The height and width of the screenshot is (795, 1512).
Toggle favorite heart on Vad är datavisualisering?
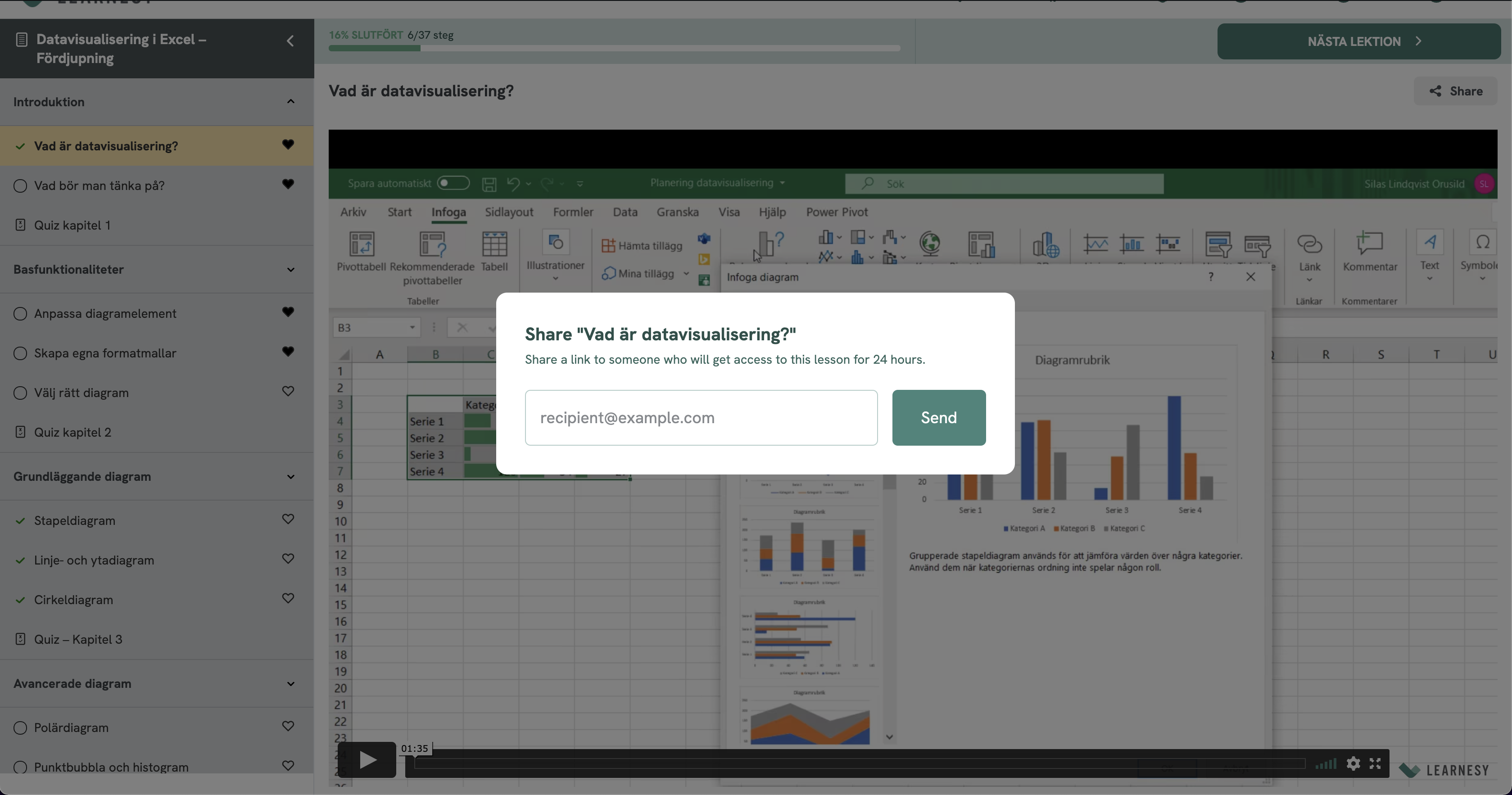(288, 145)
